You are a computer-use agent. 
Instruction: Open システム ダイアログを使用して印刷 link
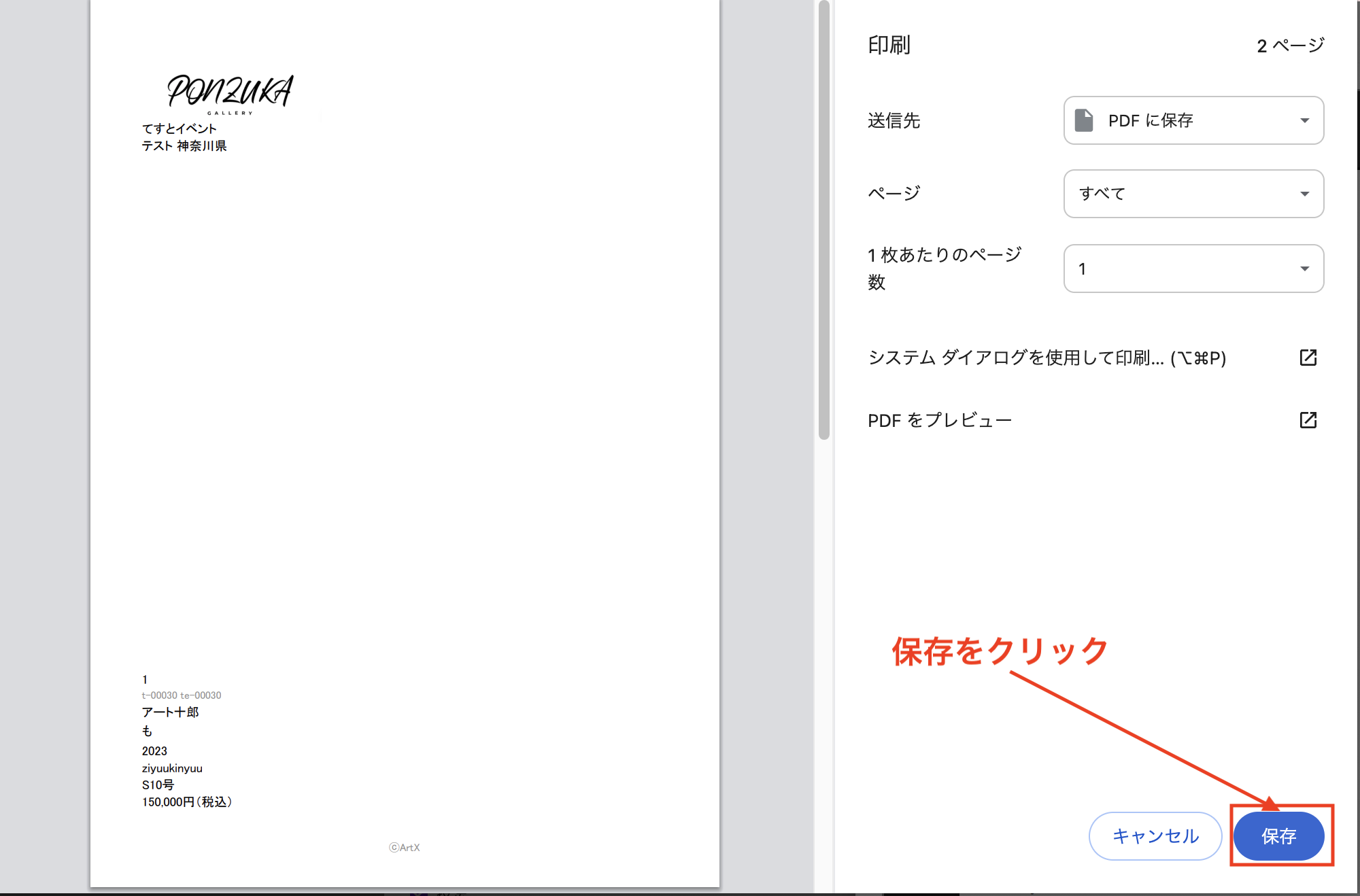(x=1047, y=358)
